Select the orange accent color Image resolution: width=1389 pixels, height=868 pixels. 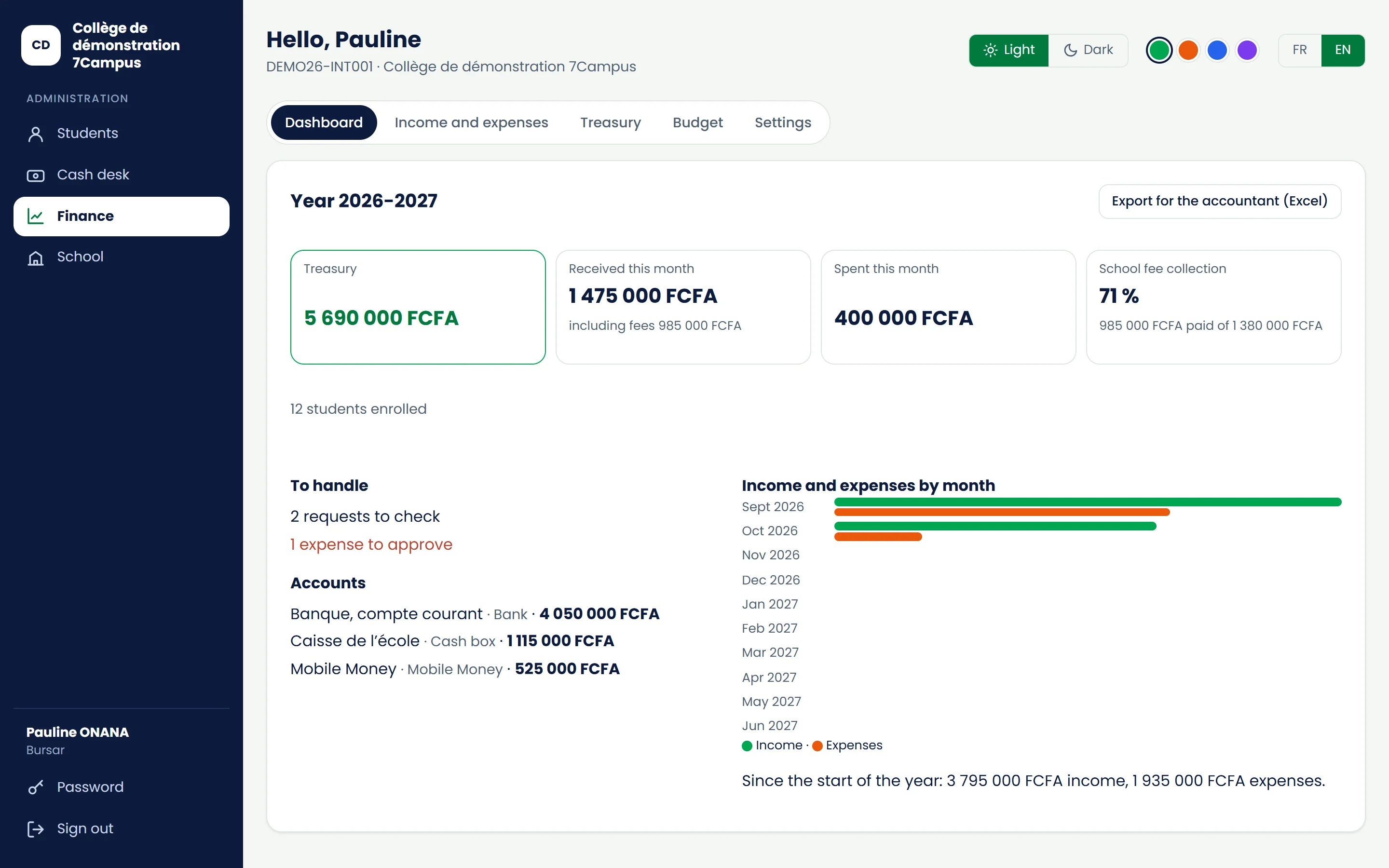[1188, 50]
